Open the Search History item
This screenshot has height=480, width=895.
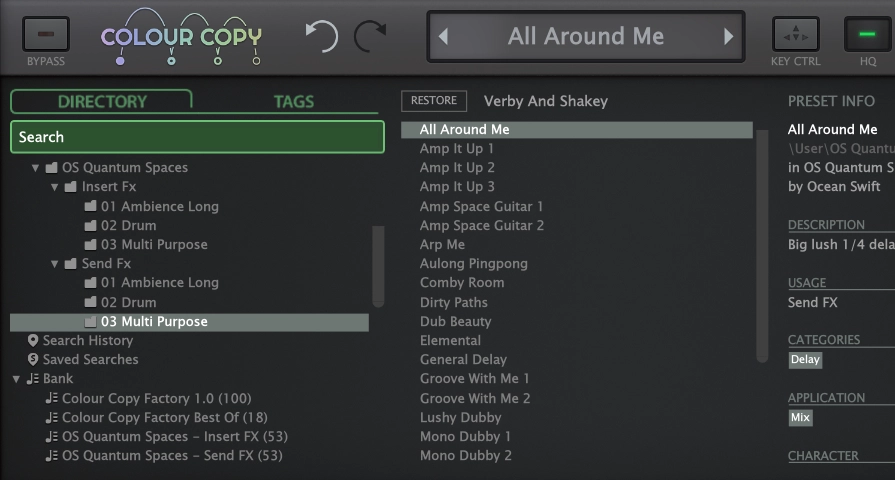pyautogui.click(x=87, y=341)
